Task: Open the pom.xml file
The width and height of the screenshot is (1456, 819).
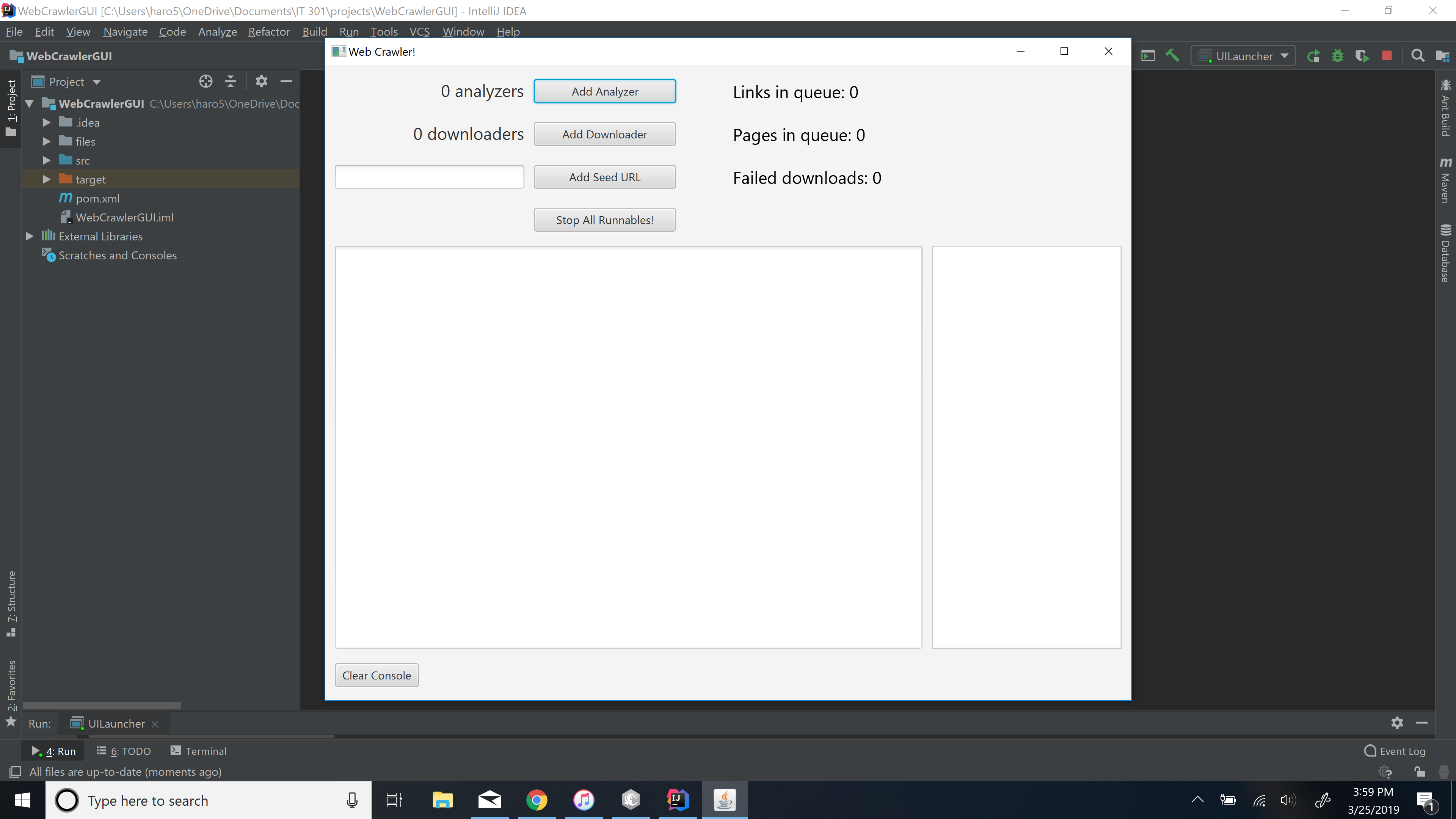Action: pos(98,198)
